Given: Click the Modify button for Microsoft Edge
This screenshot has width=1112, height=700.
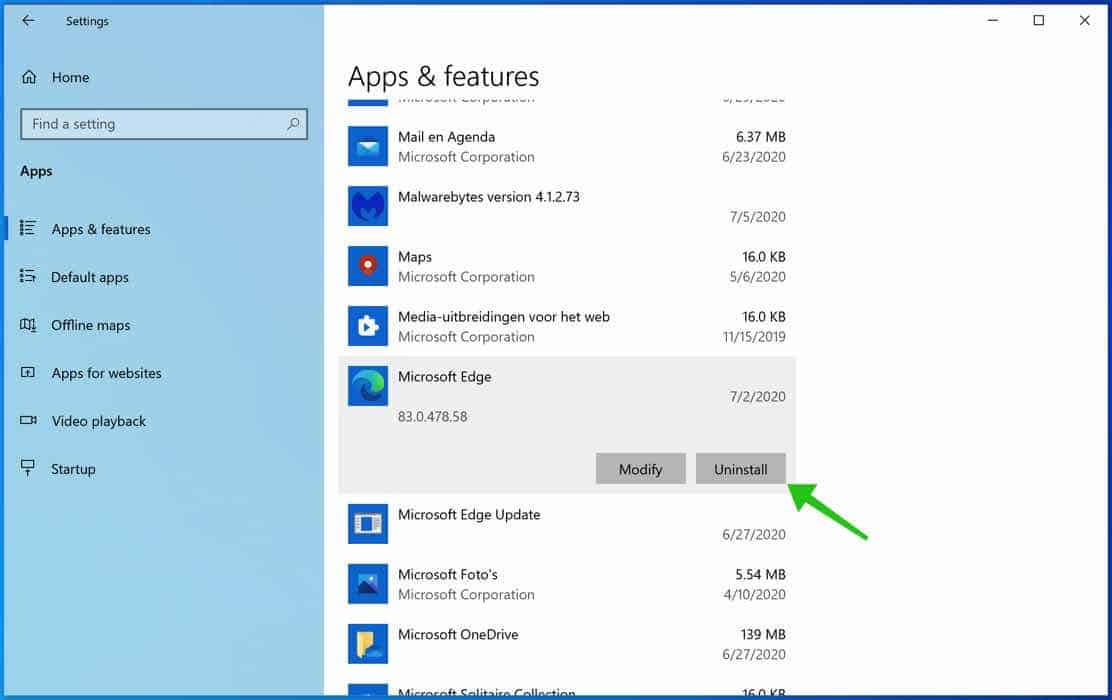Looking at the screenshot, I should coord(640,468).
